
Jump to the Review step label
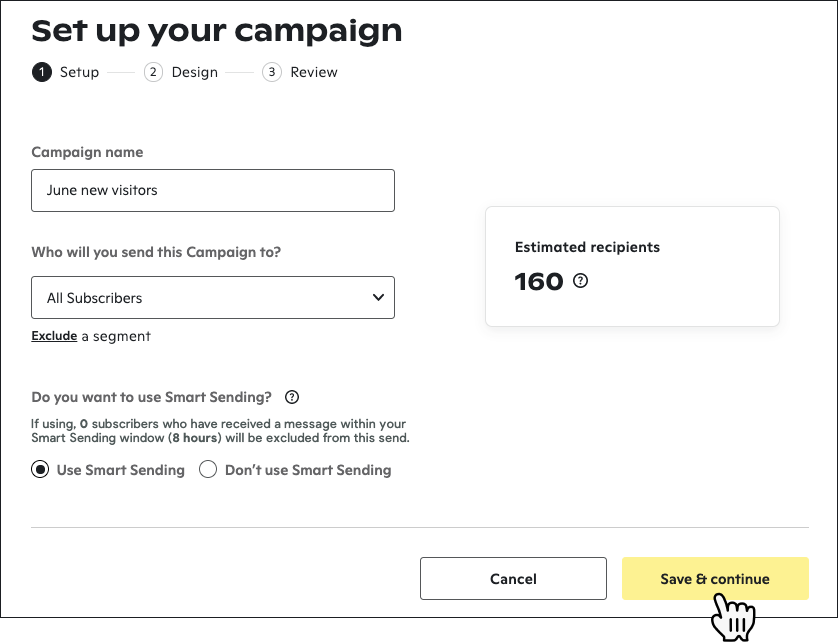tap(314, 72)
